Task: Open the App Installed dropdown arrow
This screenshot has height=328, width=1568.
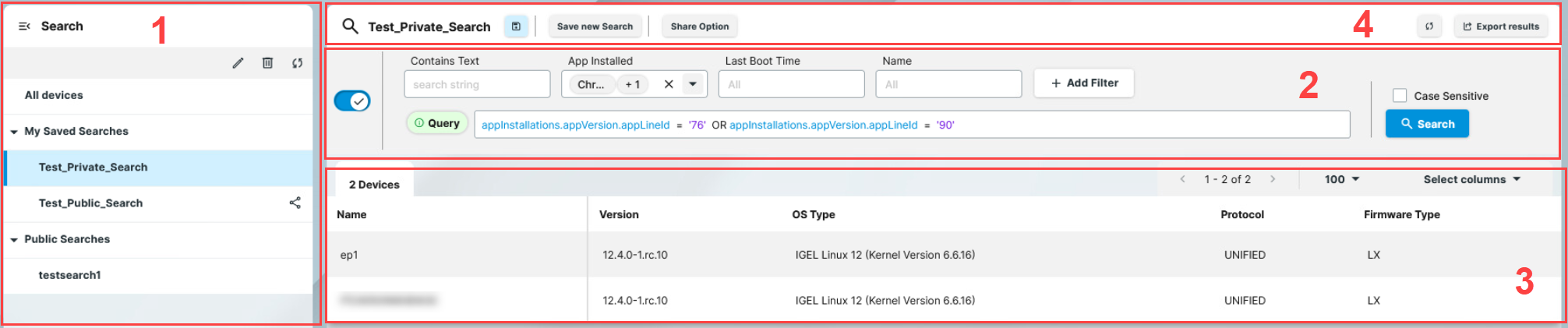Action: pos(693,84)
